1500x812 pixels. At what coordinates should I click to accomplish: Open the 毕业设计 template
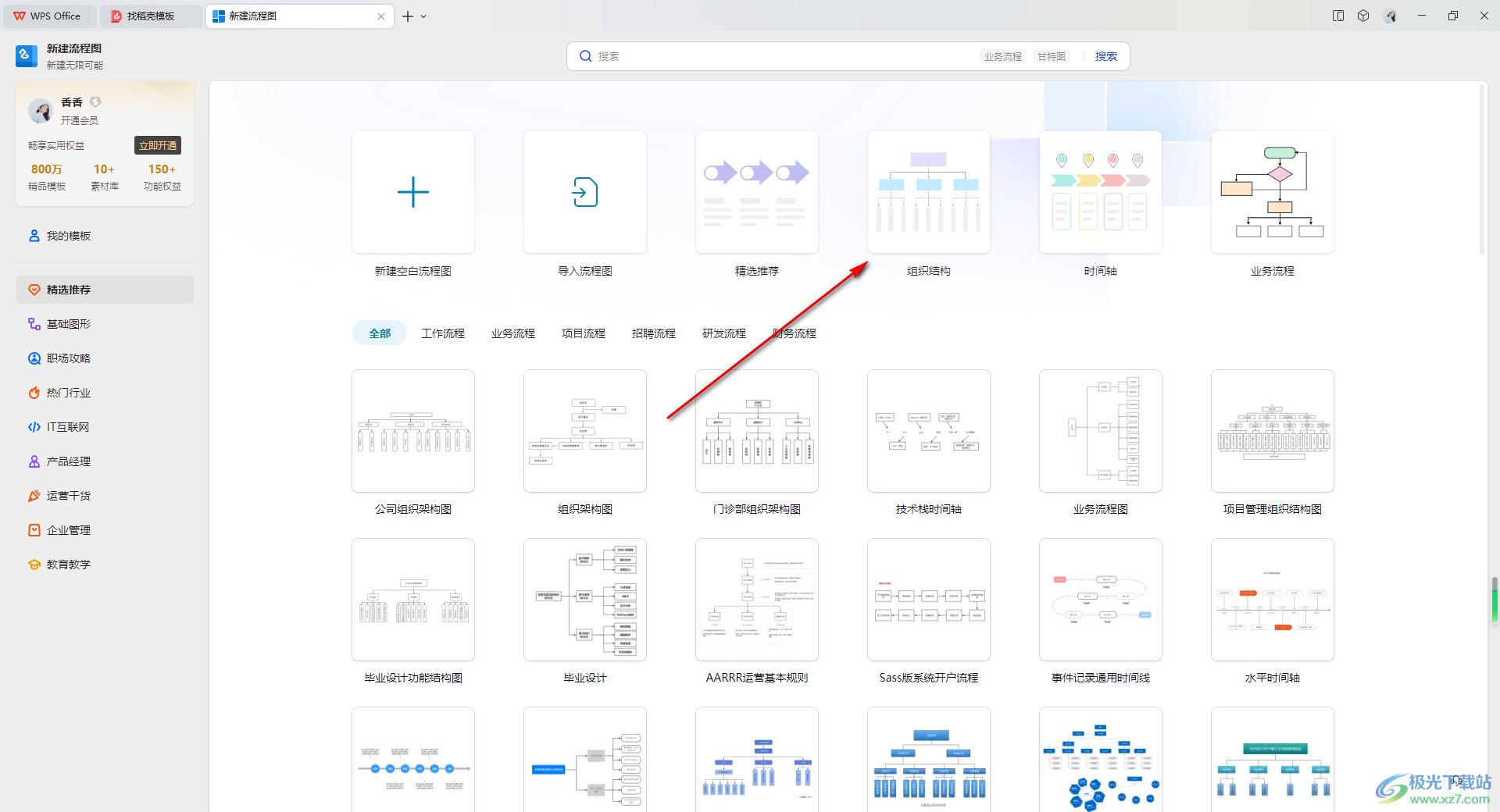click(585, 600)
